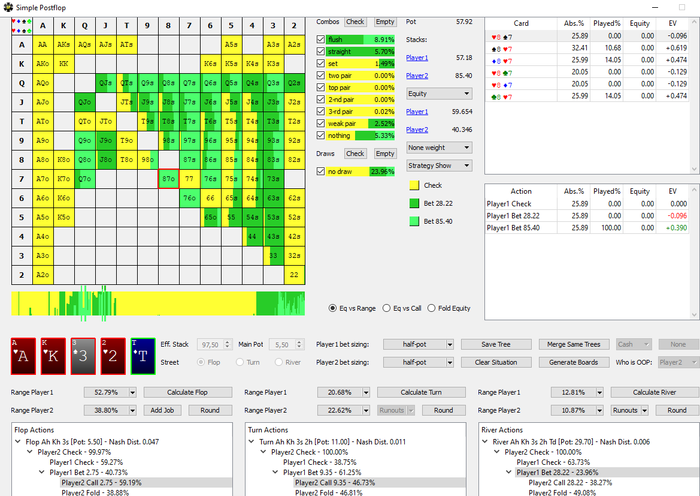Click the Calculate River button

coord(654,392)
